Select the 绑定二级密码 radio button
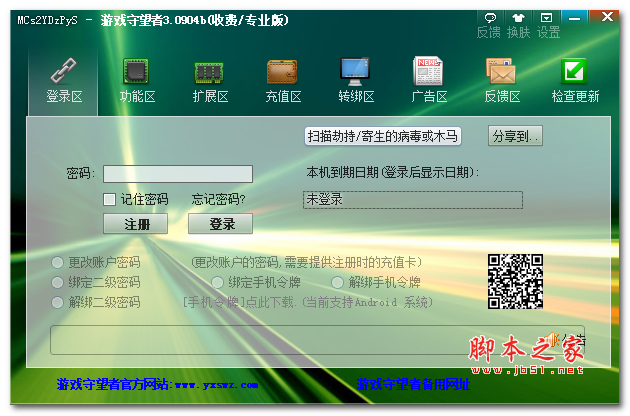Screen dimensions: 630x416 (57, 282)
